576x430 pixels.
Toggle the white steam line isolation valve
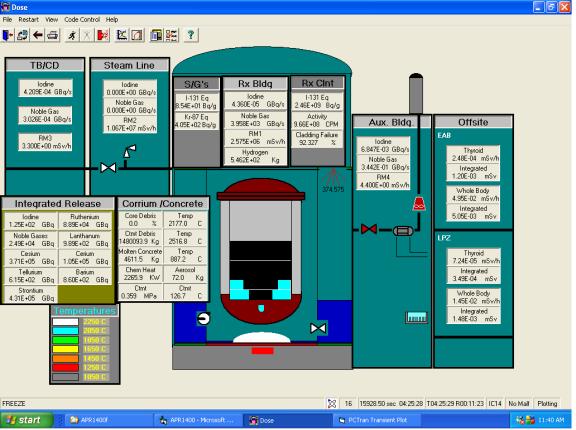point(108,168)
